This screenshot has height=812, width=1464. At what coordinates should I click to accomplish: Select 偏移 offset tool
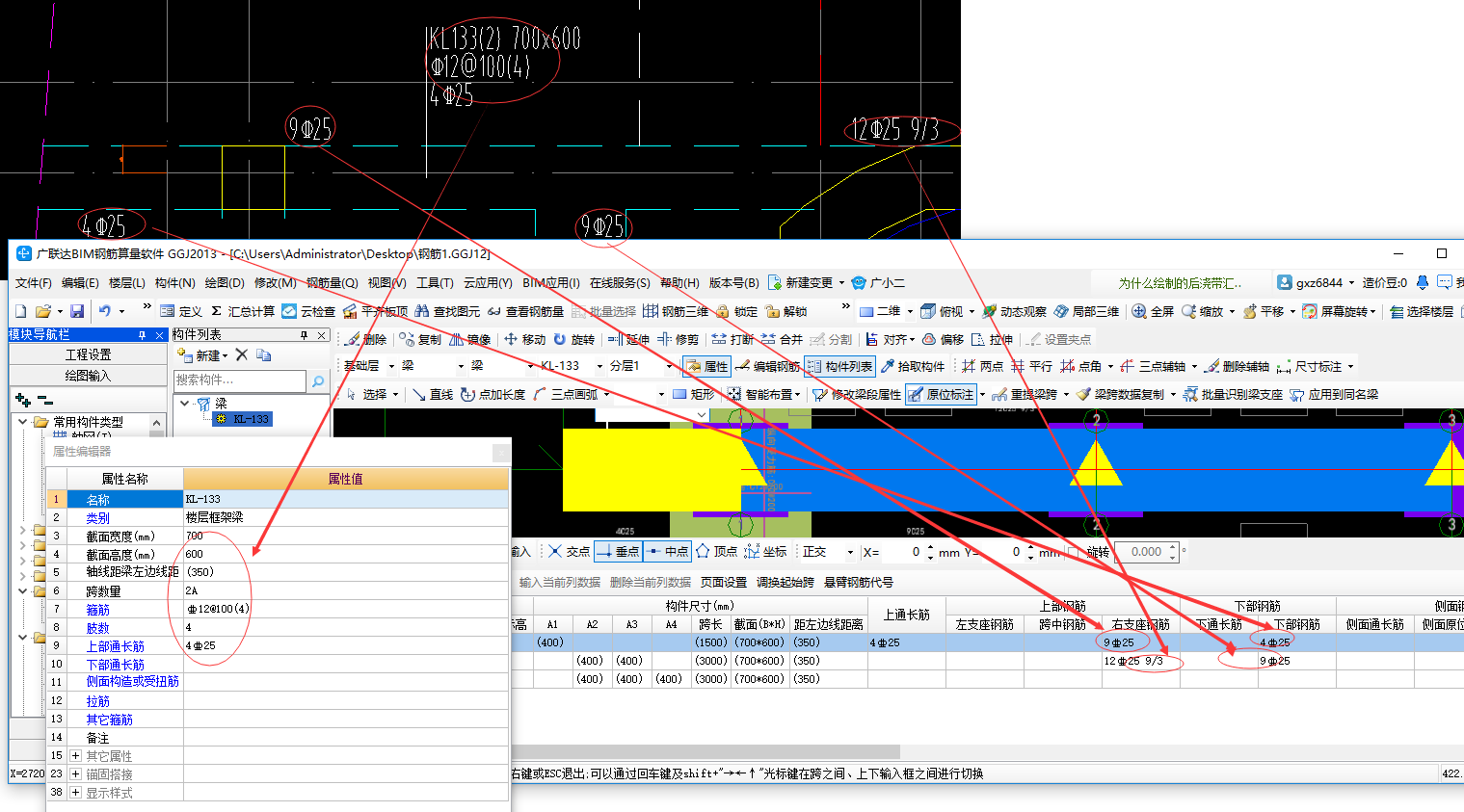click(x=943, y=339)
